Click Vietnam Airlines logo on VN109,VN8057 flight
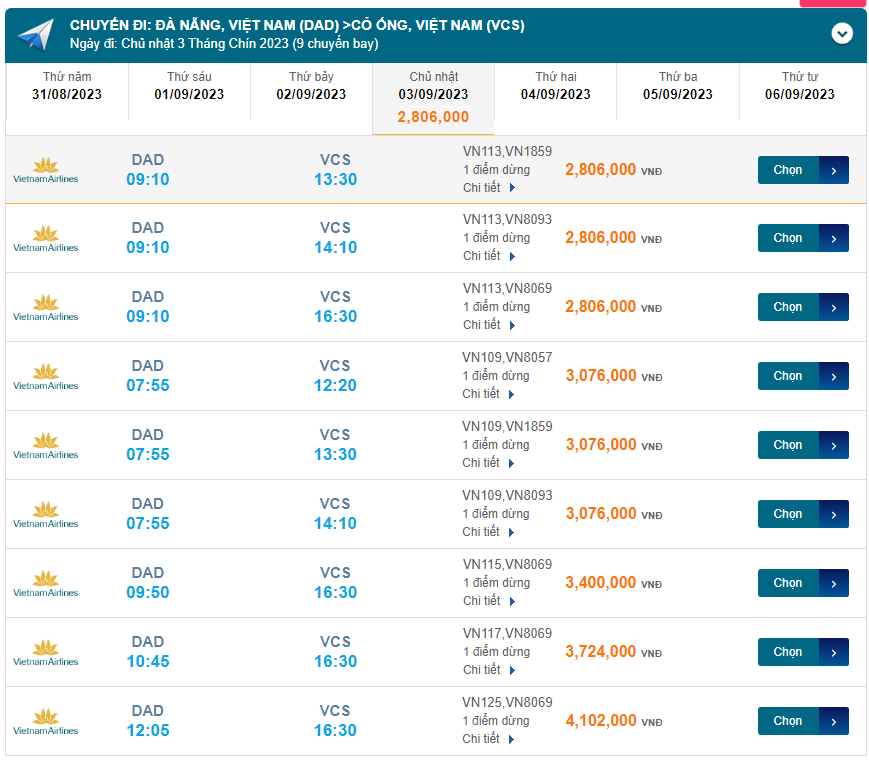869x761 pixels. (x=45, y=376)
